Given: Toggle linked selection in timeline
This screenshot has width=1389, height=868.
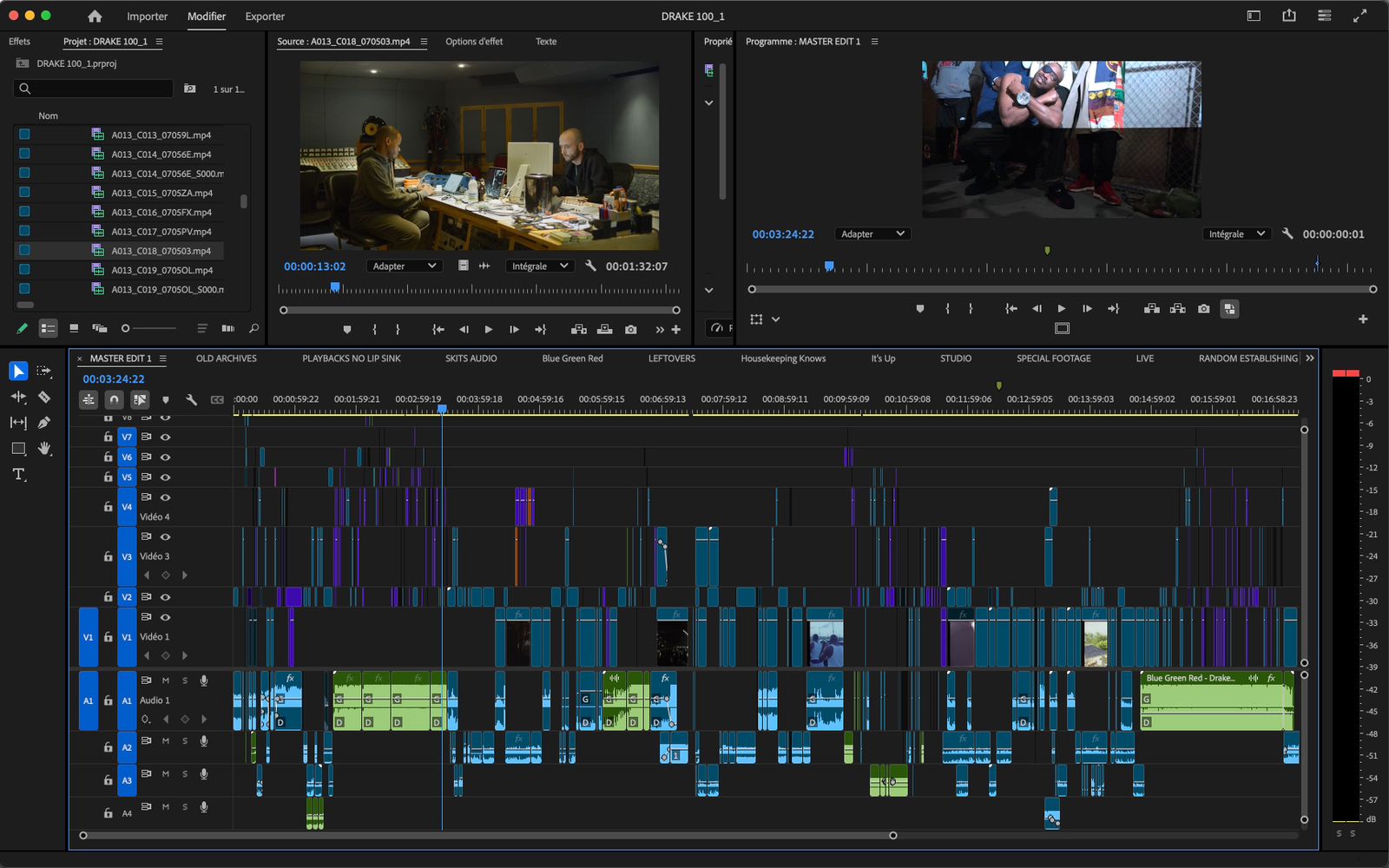Looking at the screenshot, I should (140, 400).
